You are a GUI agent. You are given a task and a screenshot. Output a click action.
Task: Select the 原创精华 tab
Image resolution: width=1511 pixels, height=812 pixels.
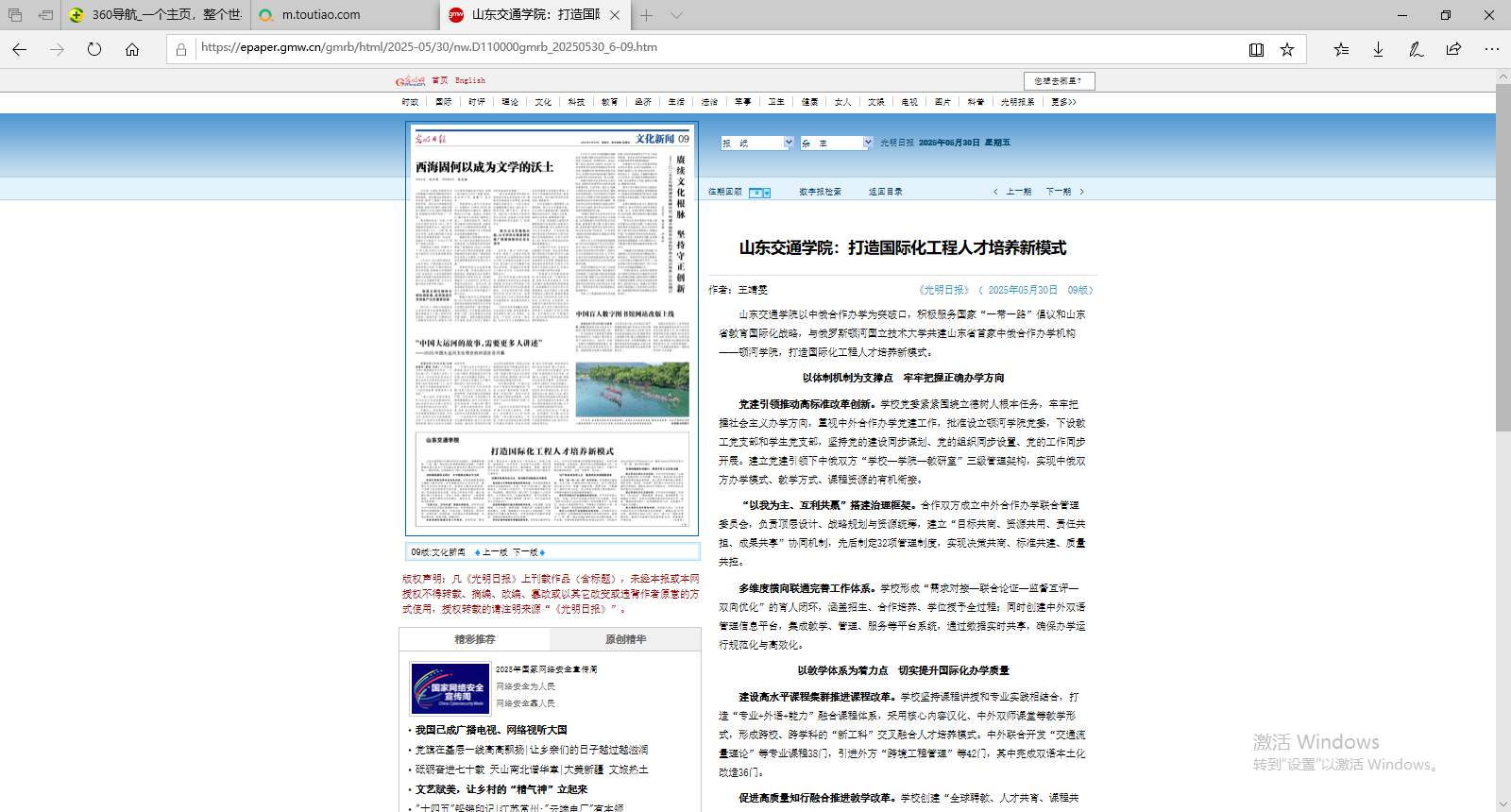coord(625,639)
